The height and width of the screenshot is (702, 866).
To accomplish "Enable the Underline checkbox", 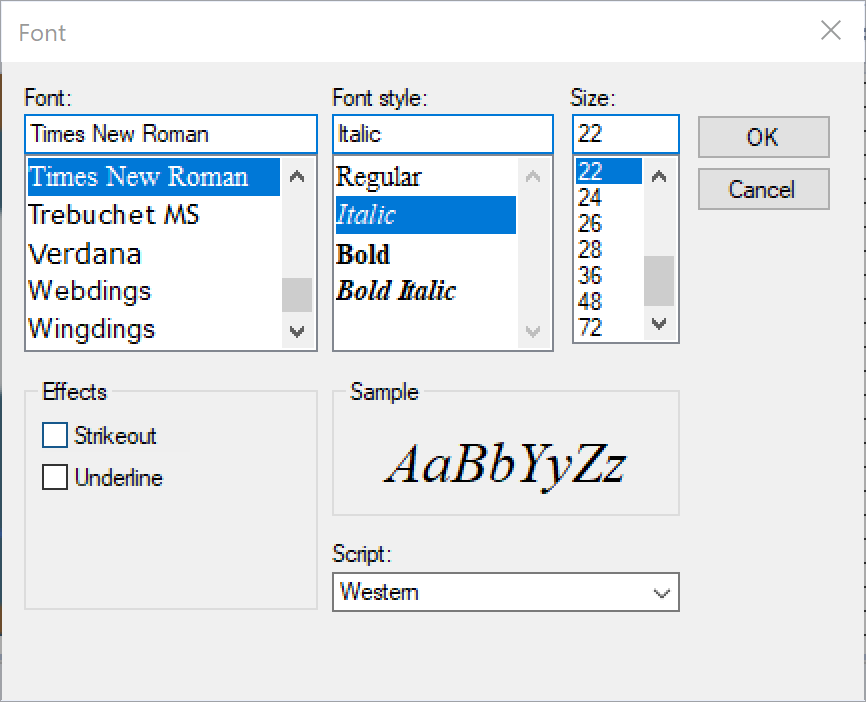I will pos(55,477).
